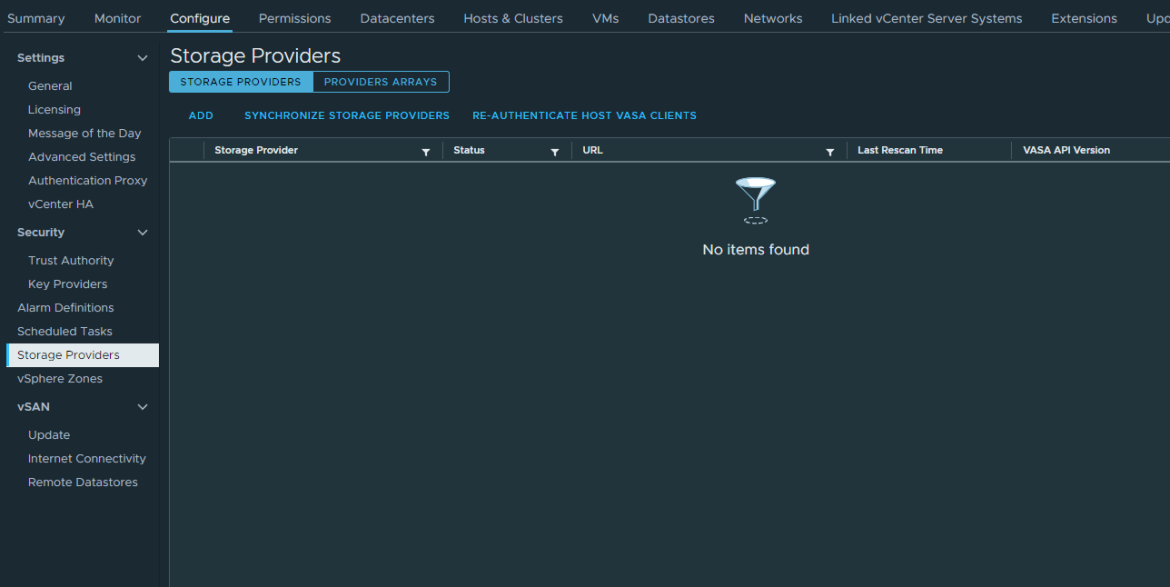Viewport: 1170px width, 587px height.
Task: Synchronize storage providers
Action: click(x=346, y=115)
